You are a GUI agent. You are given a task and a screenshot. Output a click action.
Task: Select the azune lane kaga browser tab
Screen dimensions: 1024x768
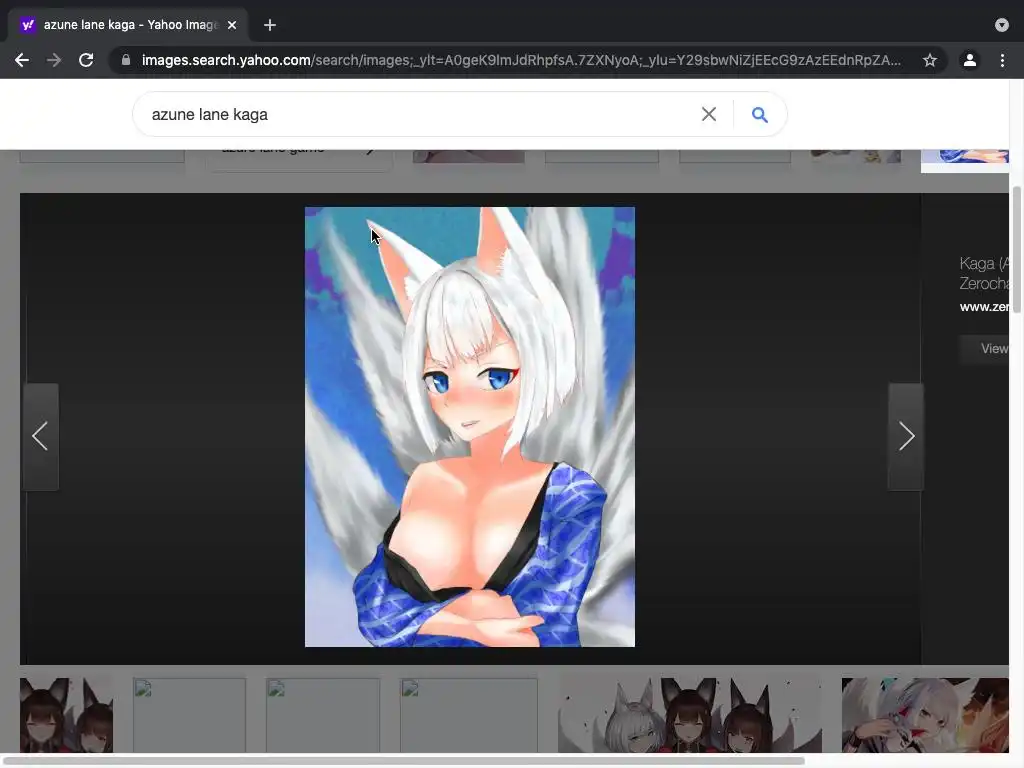click(128, 25)
